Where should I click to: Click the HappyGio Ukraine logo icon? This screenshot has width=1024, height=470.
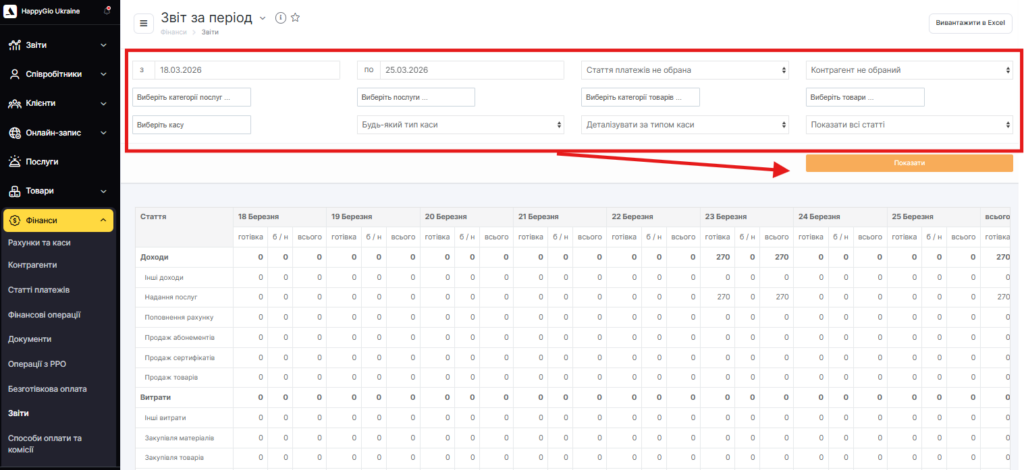[x=10, y=11]
